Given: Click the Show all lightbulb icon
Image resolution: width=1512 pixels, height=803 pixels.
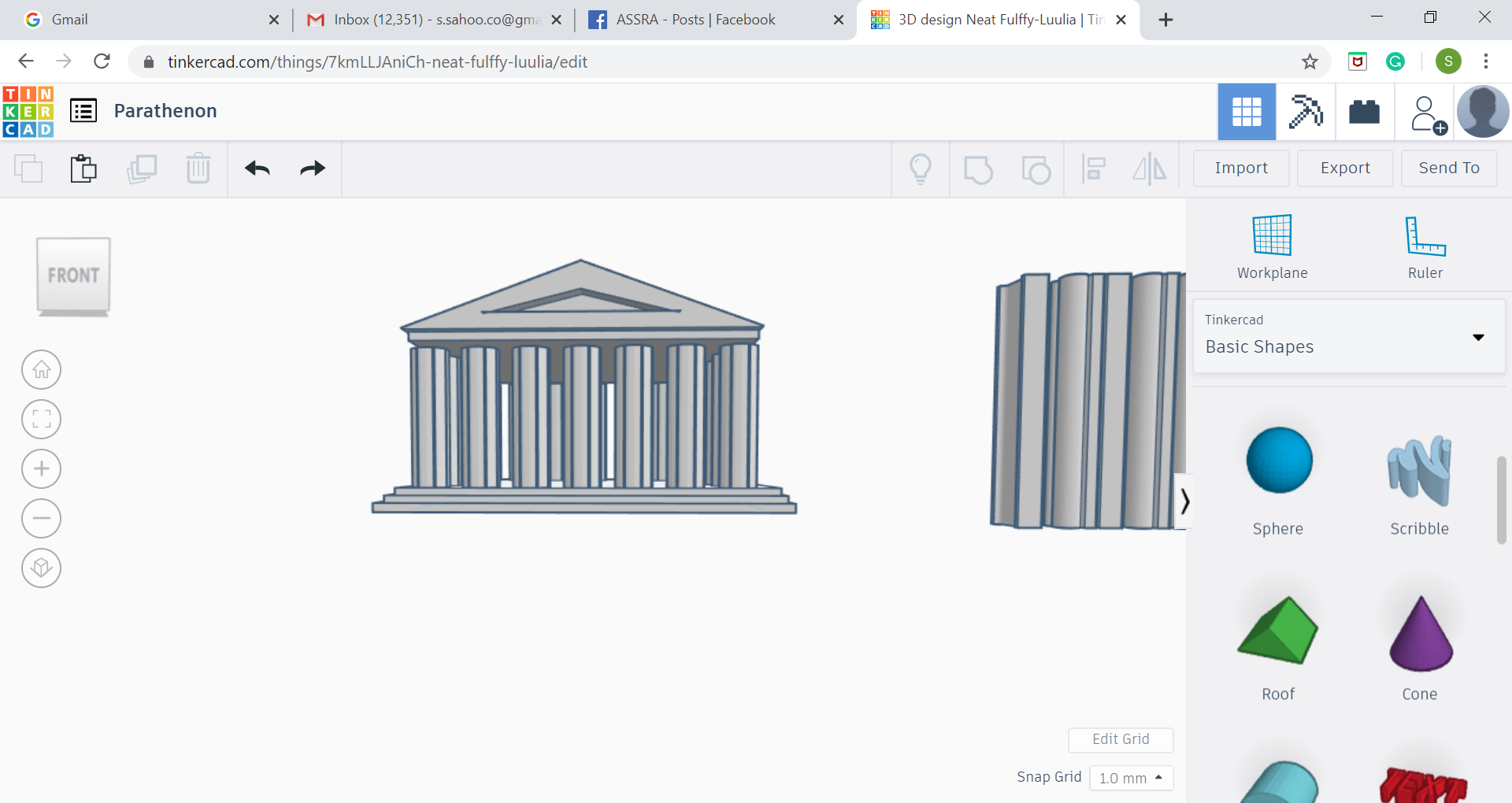Looking at the screenshot, I should 921,168.
